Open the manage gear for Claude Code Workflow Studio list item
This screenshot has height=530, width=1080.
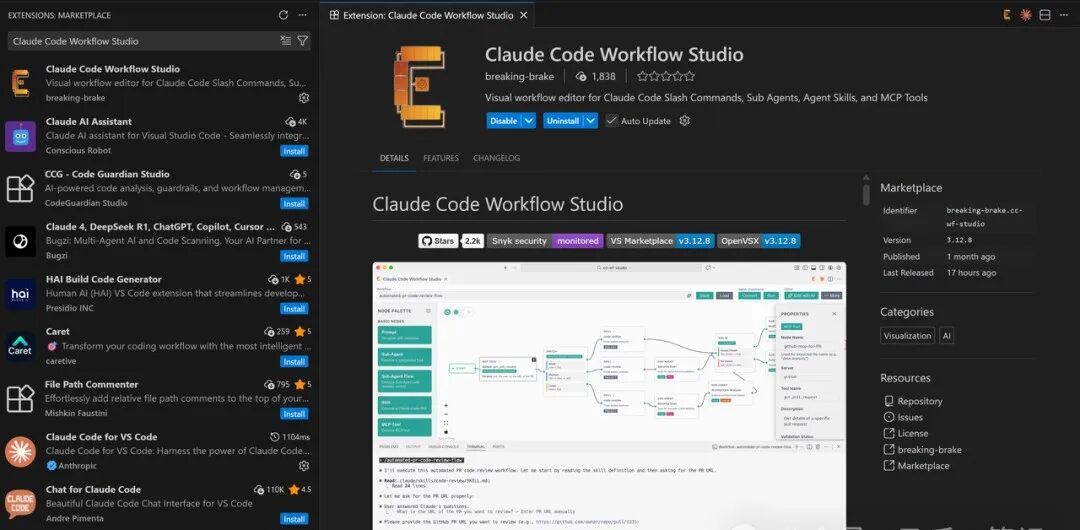304,98
